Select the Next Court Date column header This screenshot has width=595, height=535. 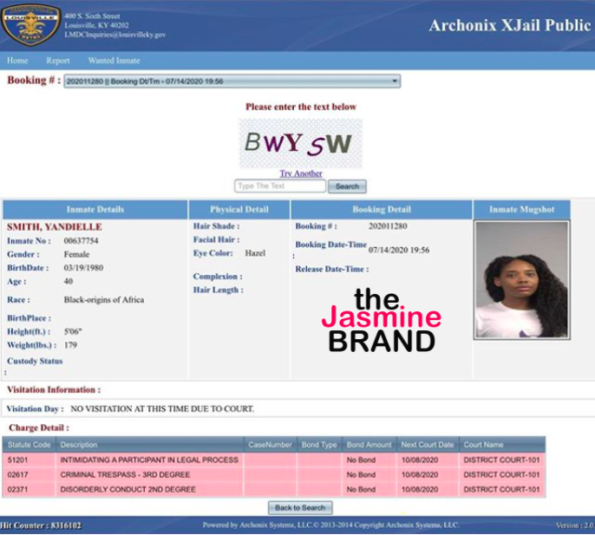[428, 445]
